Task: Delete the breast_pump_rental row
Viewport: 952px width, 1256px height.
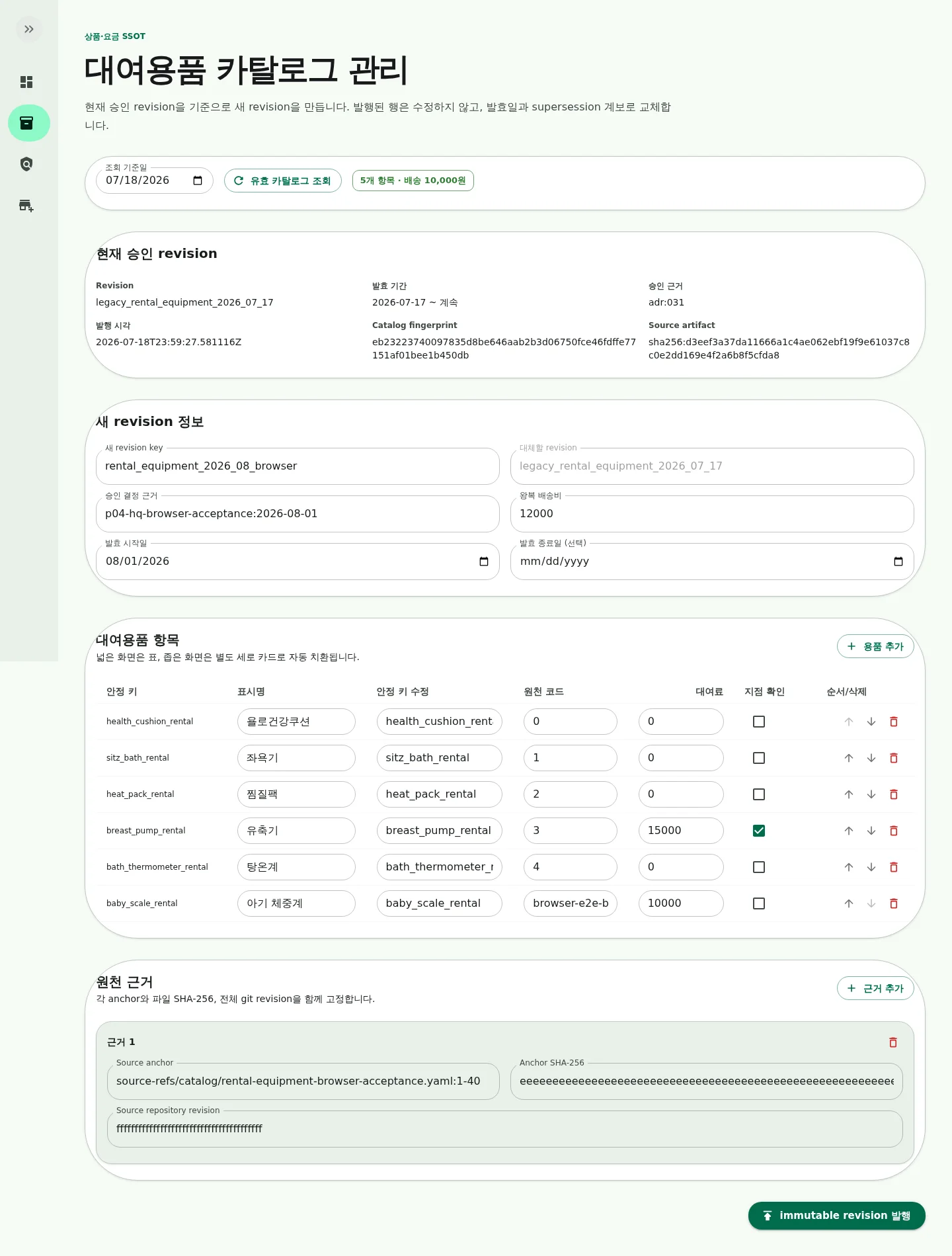Action: pos(894,831)
